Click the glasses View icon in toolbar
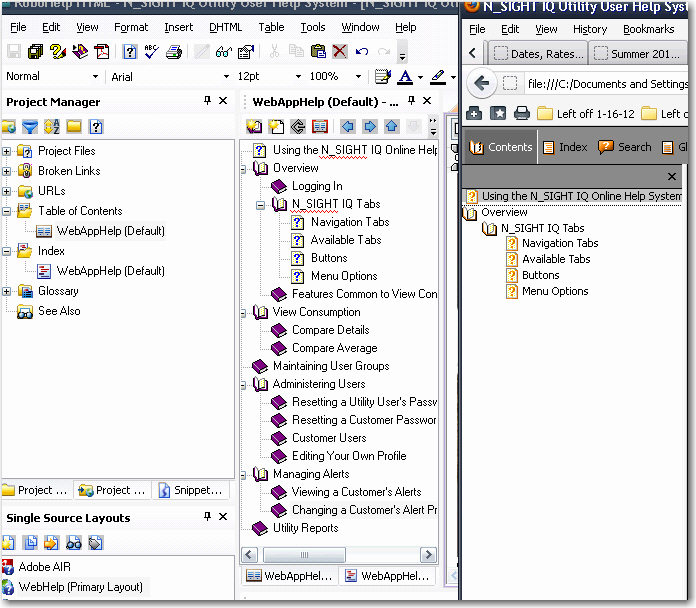Viewport: 696px width, 608px height. tap(224, 52)
